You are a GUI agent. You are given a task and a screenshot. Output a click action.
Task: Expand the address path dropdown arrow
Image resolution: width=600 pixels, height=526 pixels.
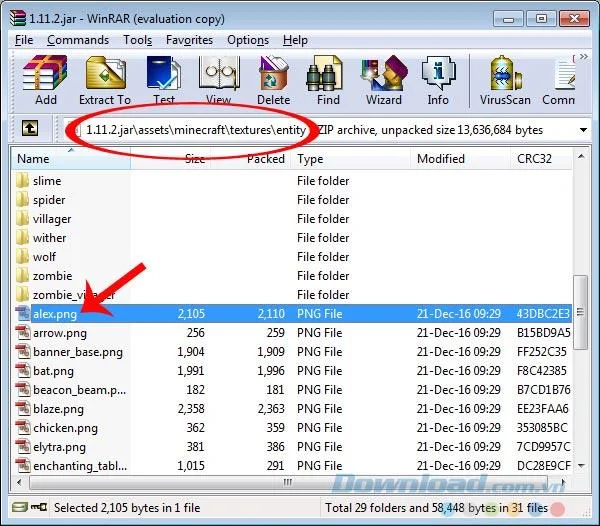click(583, 130)
